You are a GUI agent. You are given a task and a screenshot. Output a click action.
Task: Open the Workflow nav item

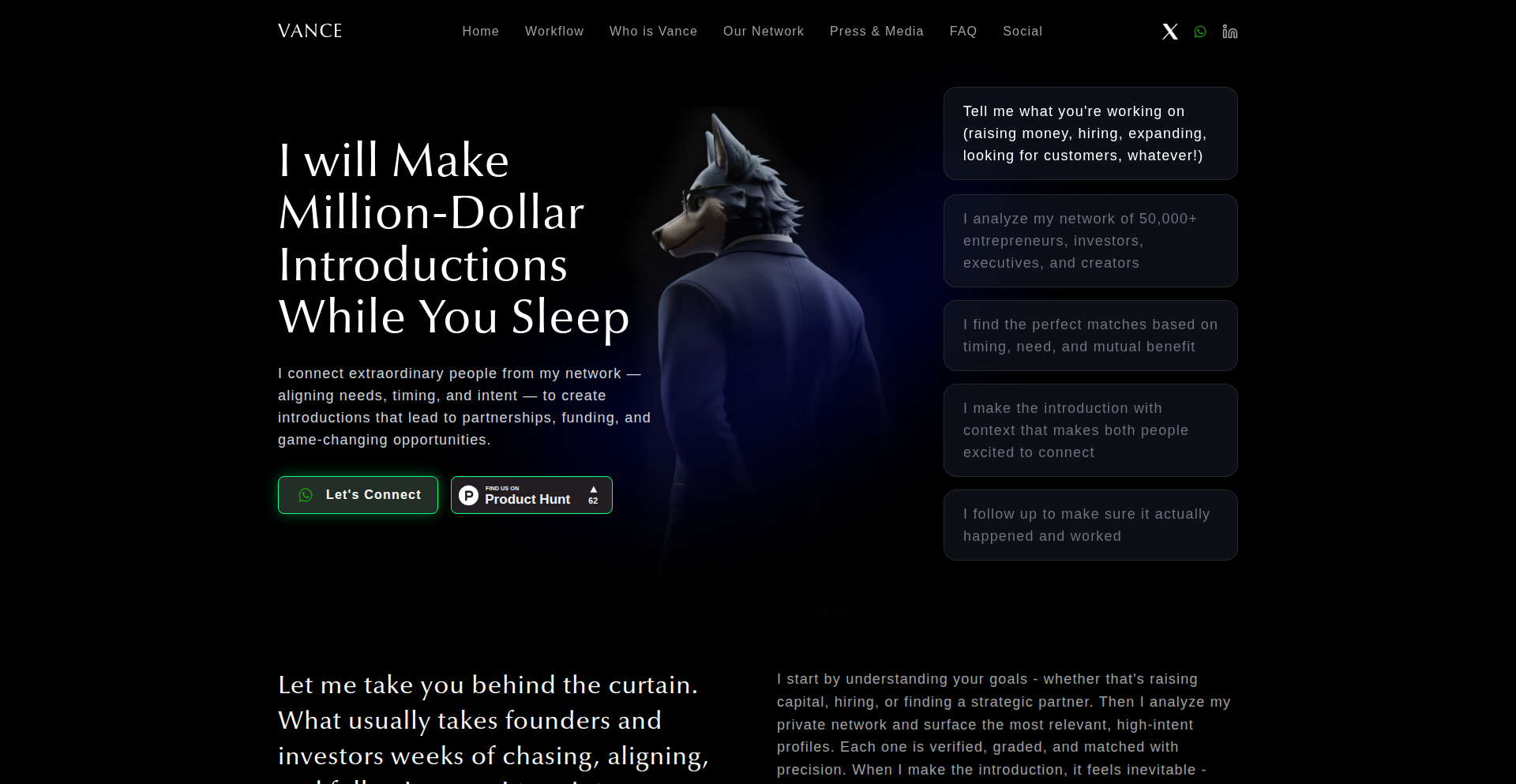click(x=554, y=32)
